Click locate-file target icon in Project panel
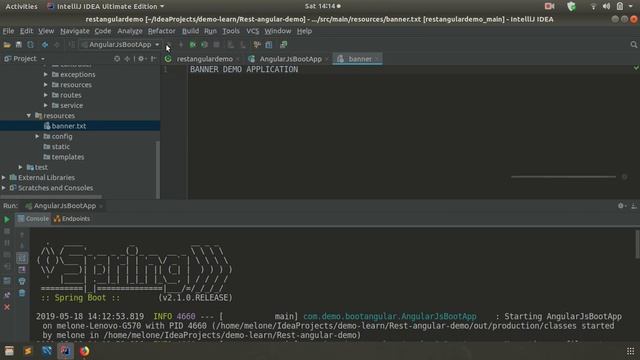Image resolution: width=640 pixels, height=360 pixels. click(117, 59)
